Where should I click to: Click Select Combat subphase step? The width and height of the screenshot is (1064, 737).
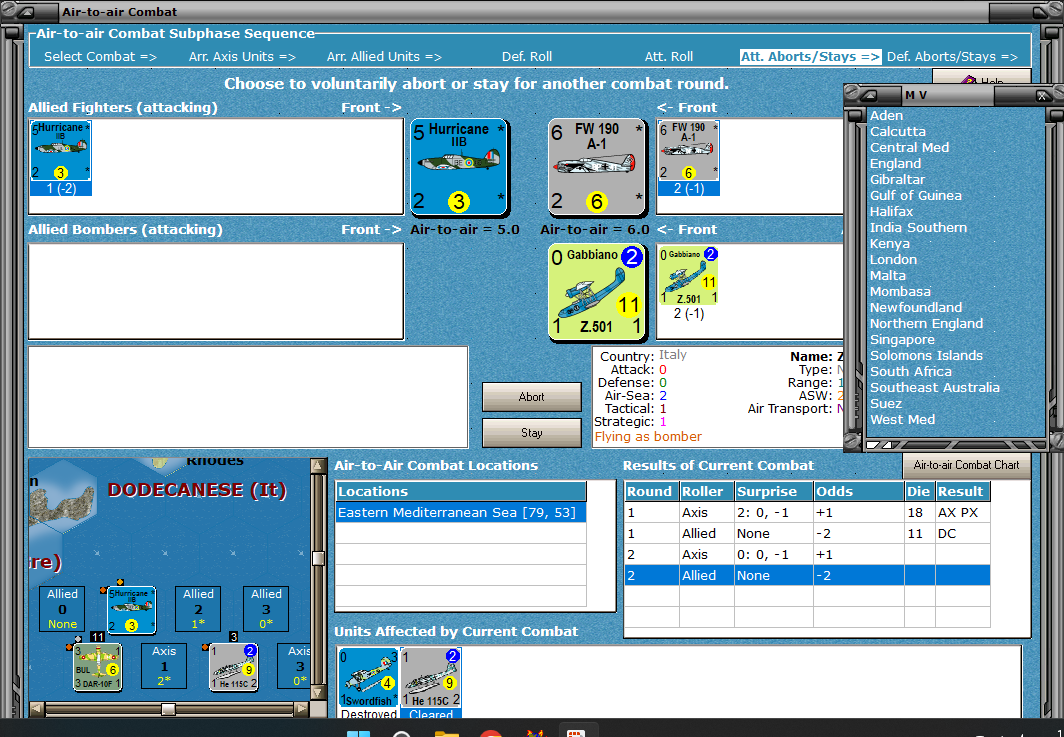(x=100, y=57)
